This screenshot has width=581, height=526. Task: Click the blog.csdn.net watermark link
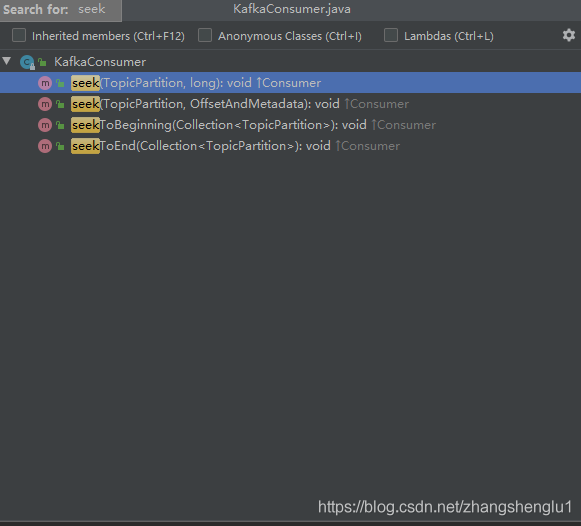coord(445,507)
